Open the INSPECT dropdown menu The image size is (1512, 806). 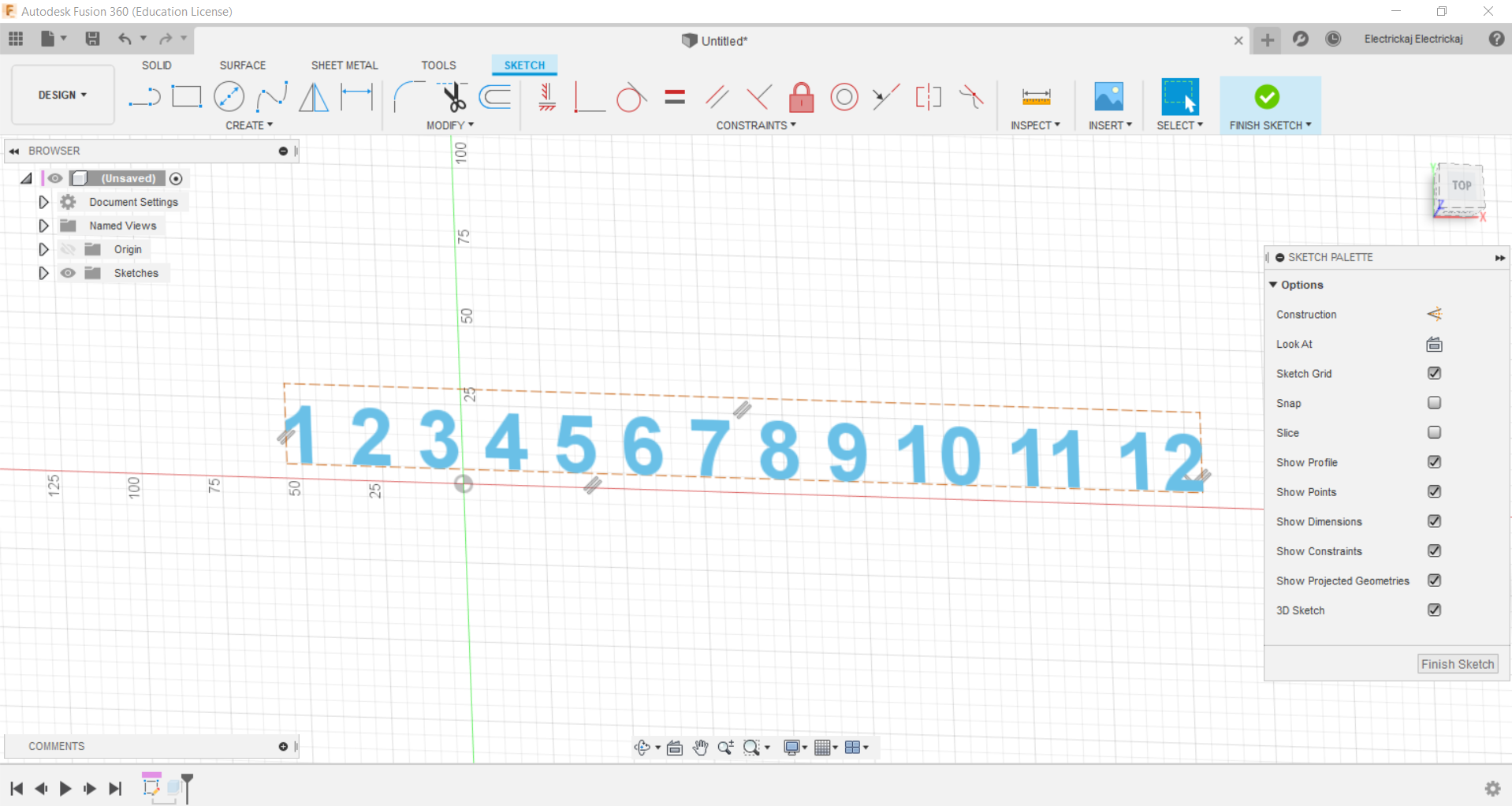[x=1035, y=125]
